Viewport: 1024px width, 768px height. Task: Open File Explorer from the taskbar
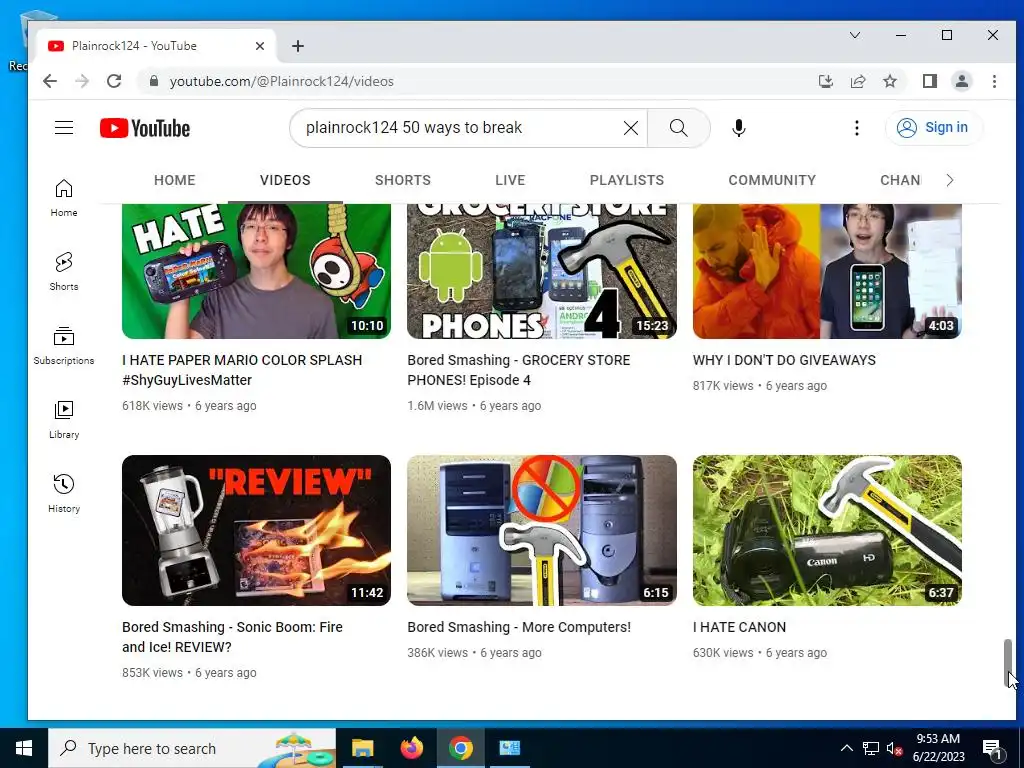pyautogui.click(x=362, y=748)
